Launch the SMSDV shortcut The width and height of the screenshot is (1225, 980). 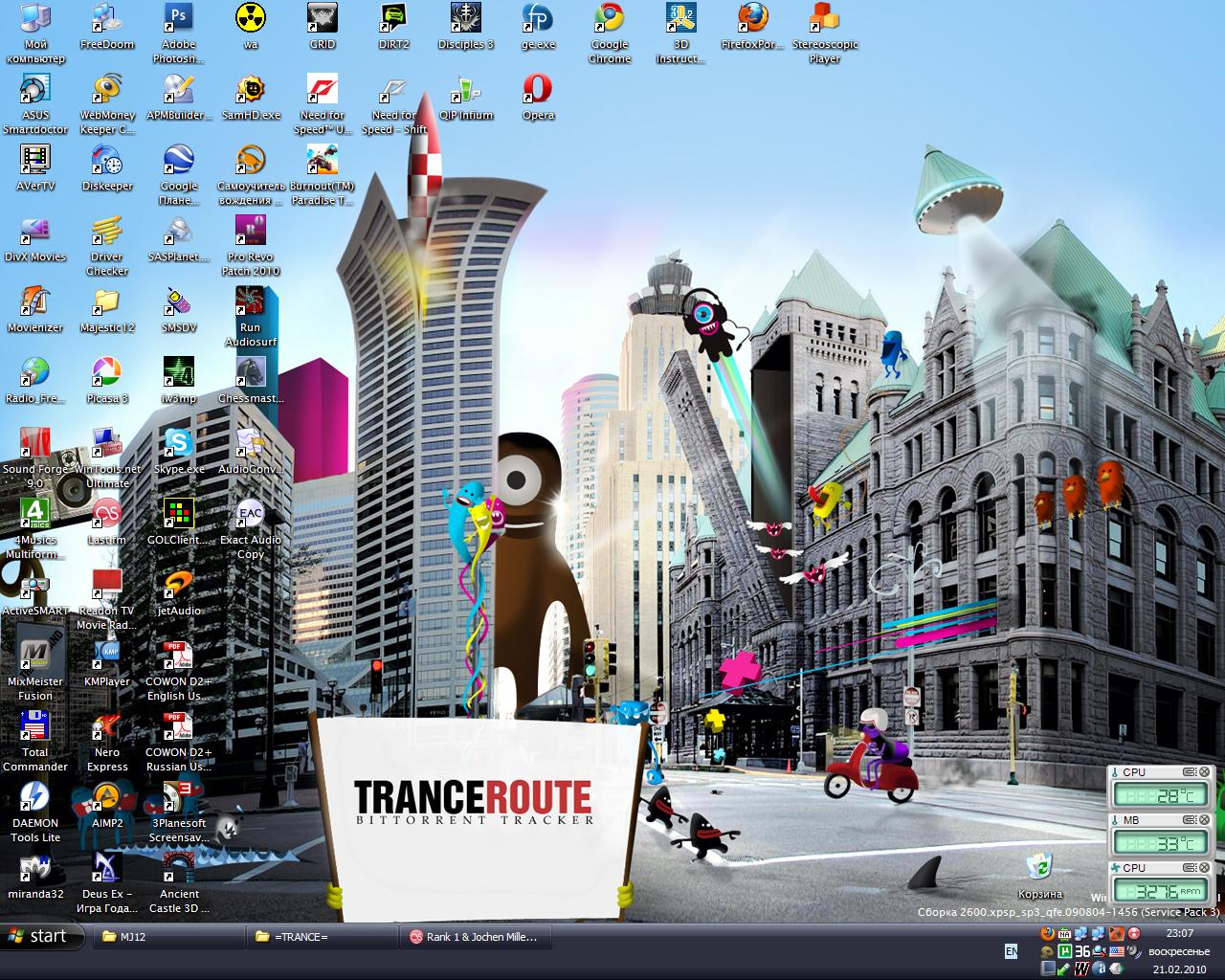179,310
